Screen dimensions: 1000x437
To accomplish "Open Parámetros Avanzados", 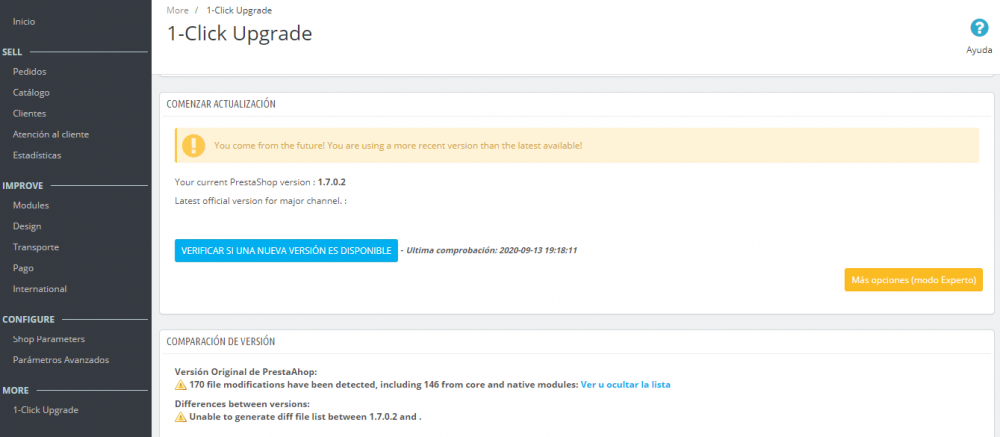I will tap(61, 360).
